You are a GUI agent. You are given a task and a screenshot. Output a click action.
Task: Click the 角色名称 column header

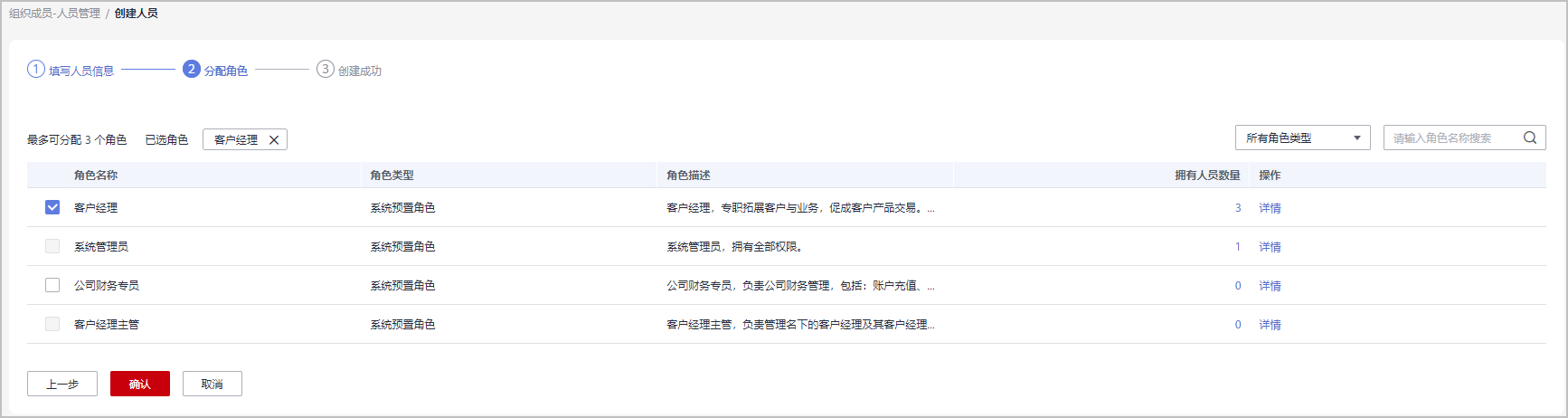(x=96, y=176)
